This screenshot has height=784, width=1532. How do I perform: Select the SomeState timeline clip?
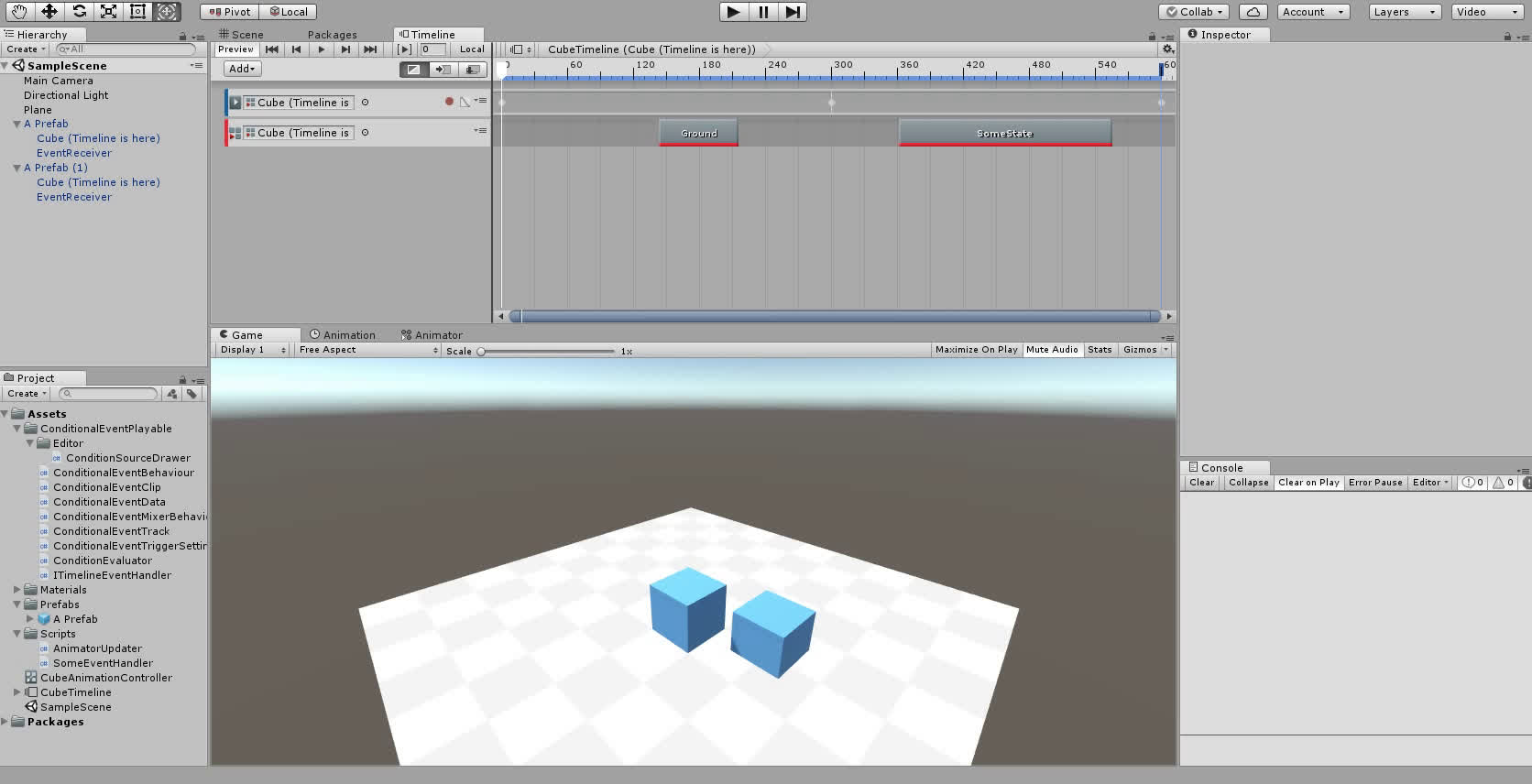(1004, 134)
